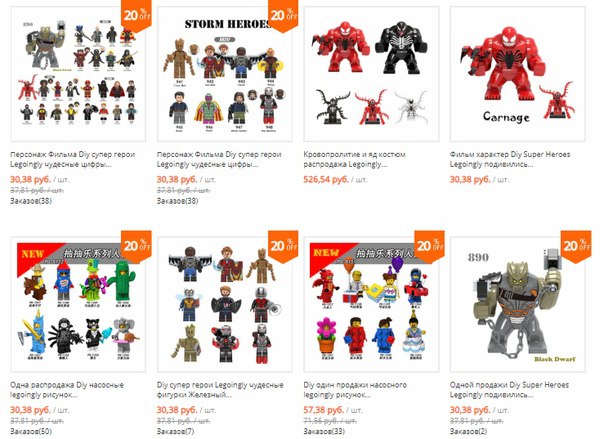604x439 pixels.
Task: Open first product image with many minifigures
Action: [x=78, y=74]
